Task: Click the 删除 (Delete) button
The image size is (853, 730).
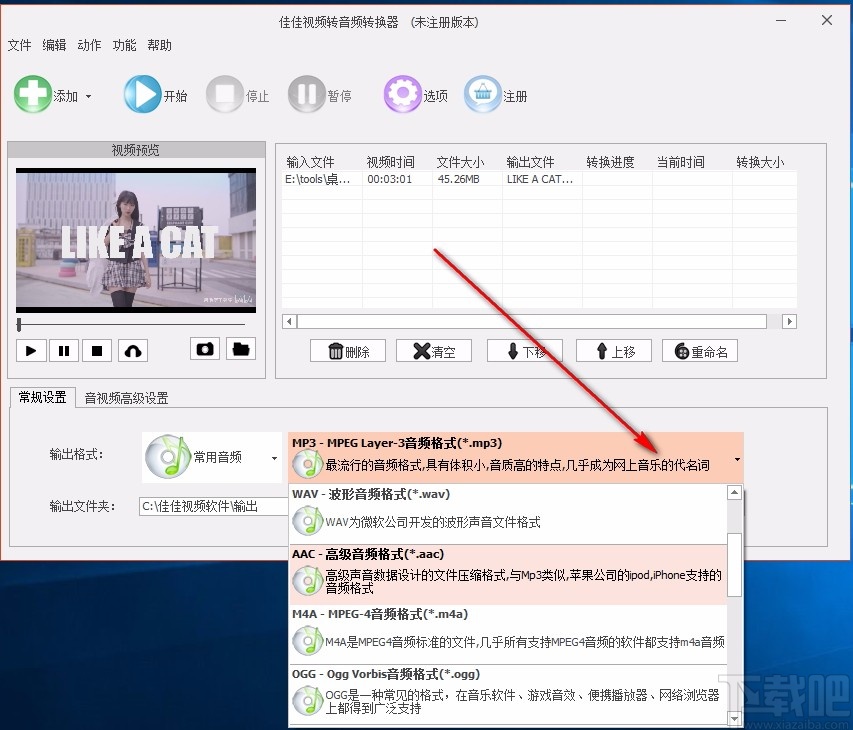Action: coord(347,351)
